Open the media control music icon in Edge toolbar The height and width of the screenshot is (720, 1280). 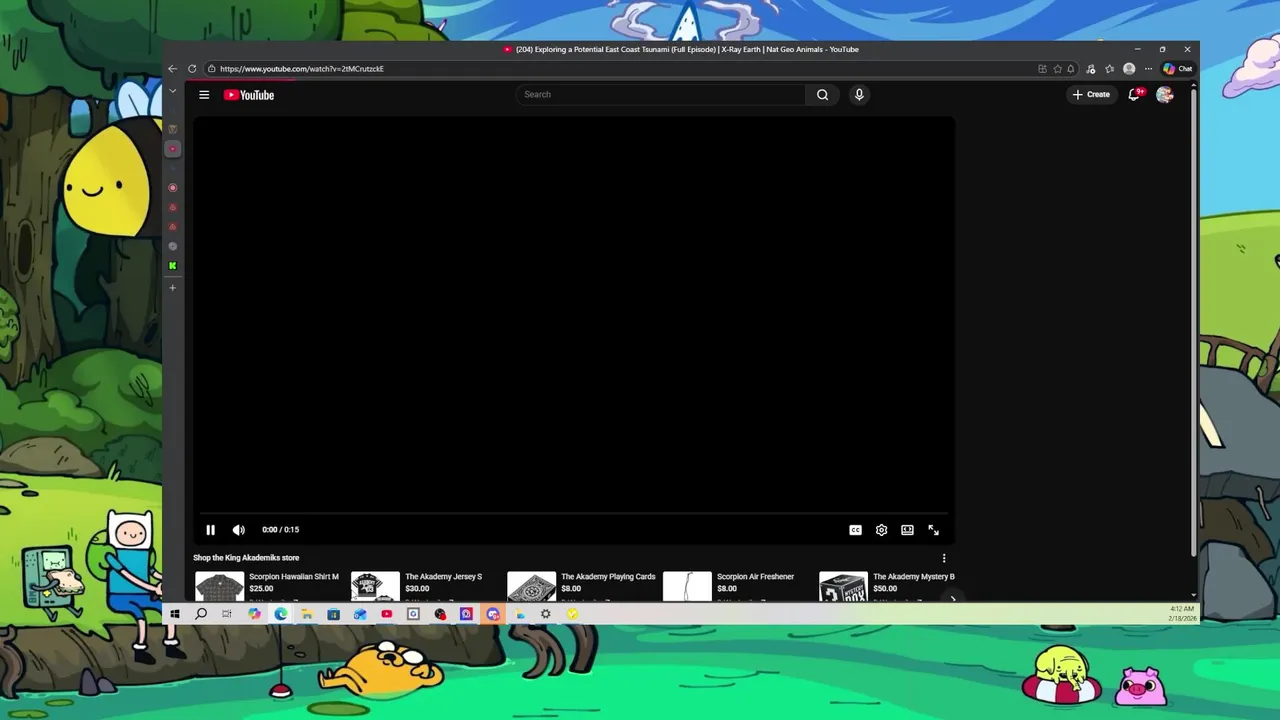[x=1091, y=69]
